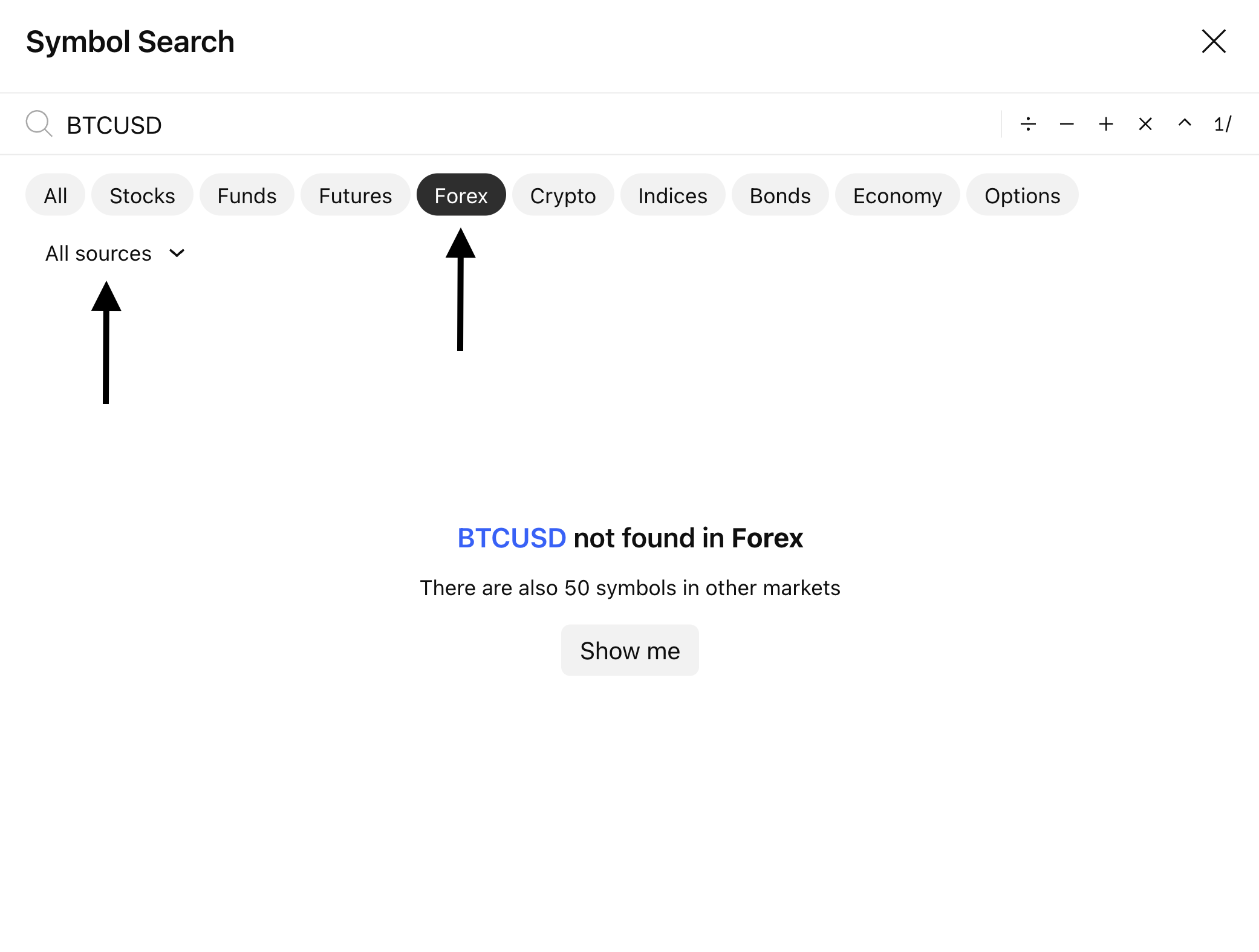Switch to the Stocks filter

[142, 195]
